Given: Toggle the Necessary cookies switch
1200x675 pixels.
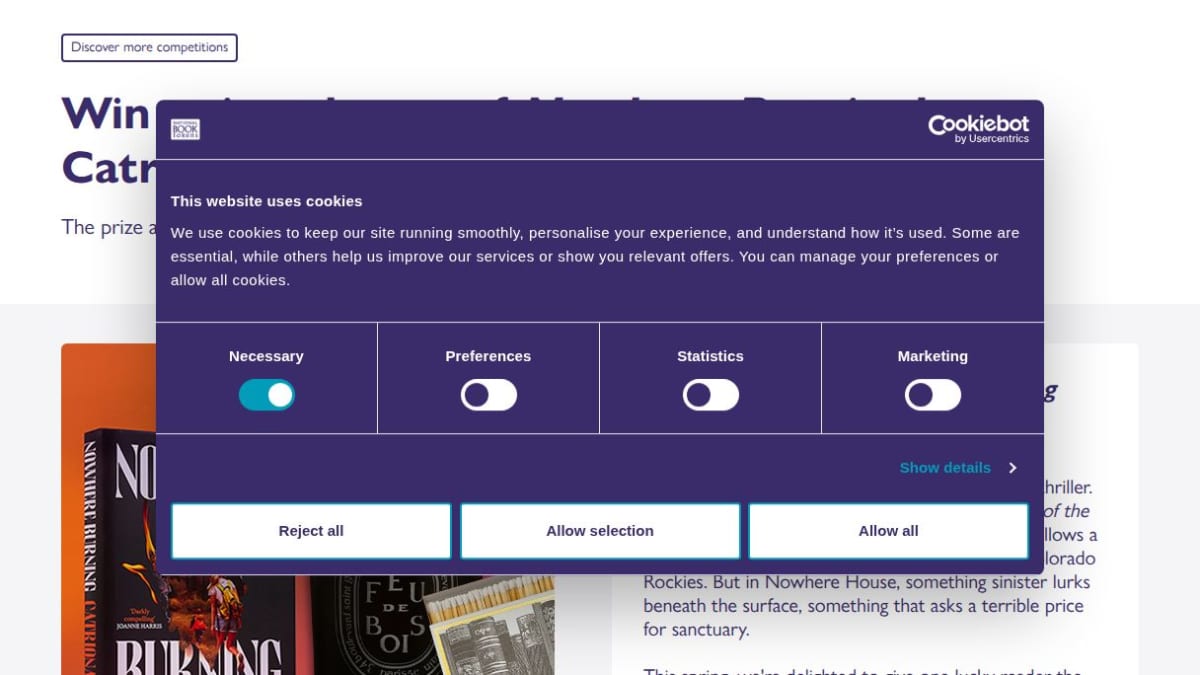Looking at the screenshot, I should (267, 395).
